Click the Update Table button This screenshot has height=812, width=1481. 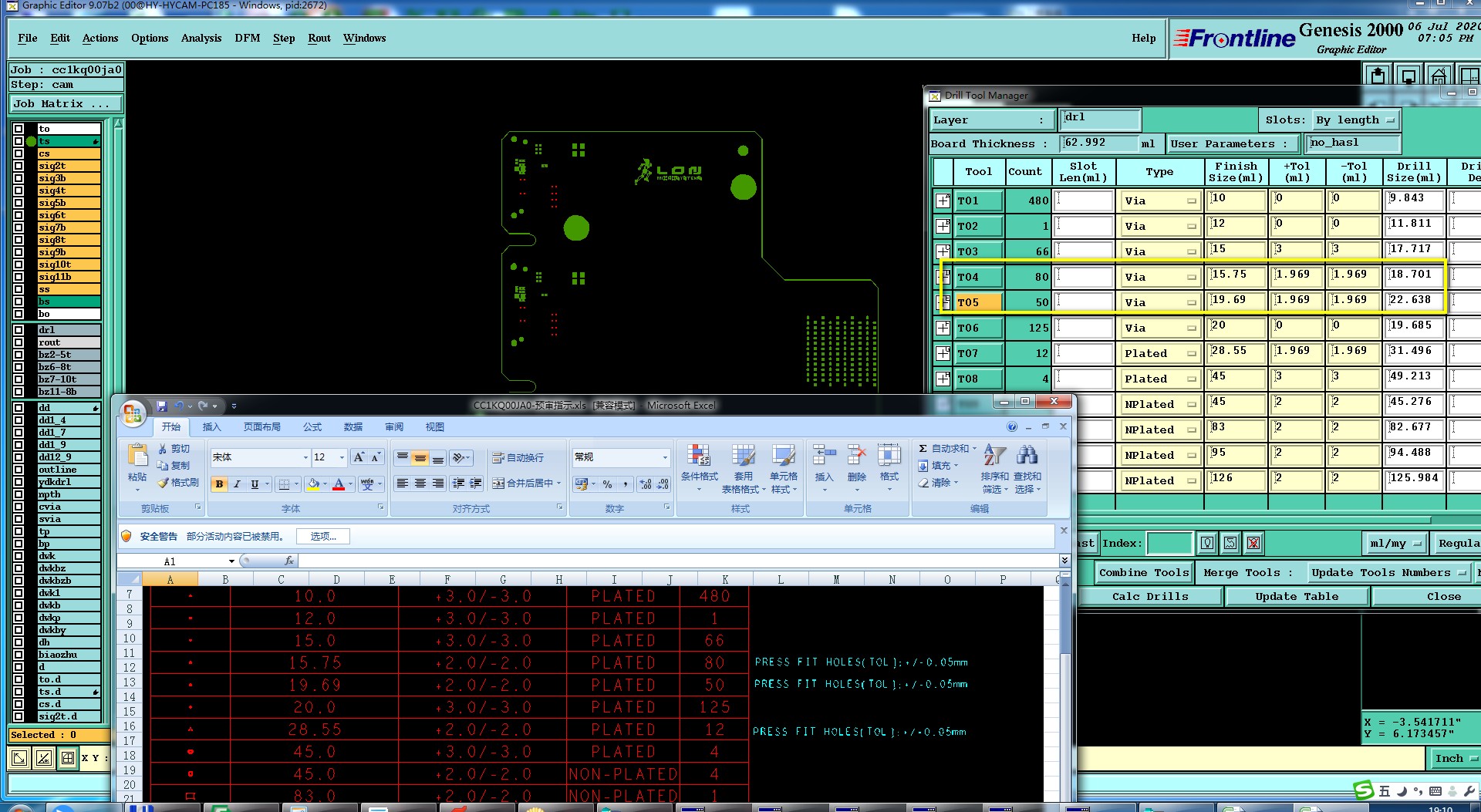coord(1296,597)
